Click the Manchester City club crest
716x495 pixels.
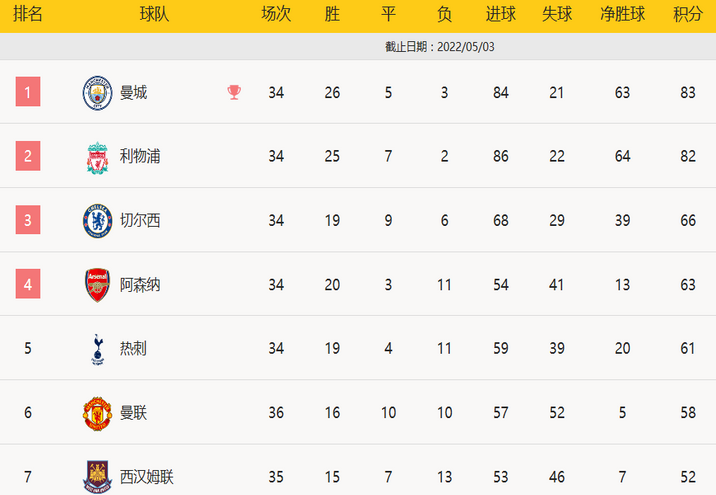[97, 93]
